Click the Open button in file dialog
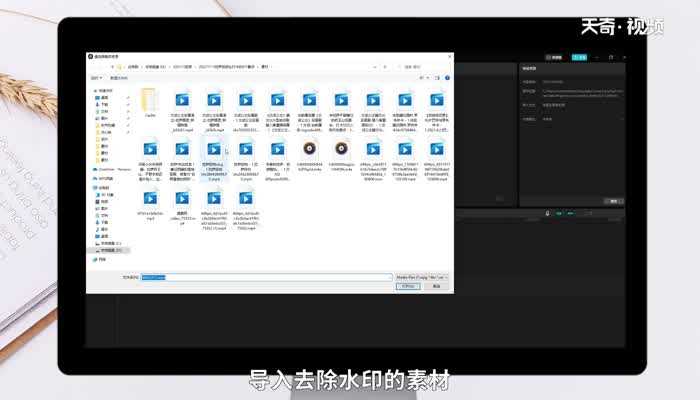The image size is (700, 400). pos(408,286)
